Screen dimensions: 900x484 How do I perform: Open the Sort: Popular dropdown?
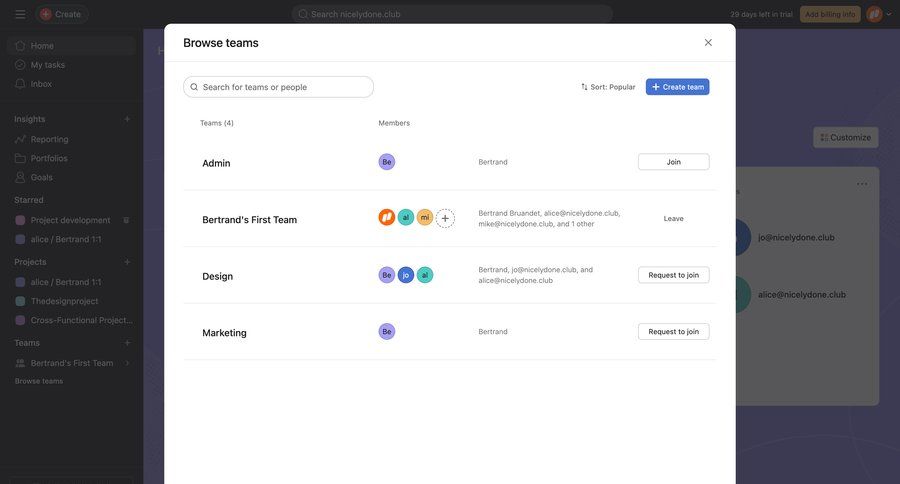tap(608, 87)
